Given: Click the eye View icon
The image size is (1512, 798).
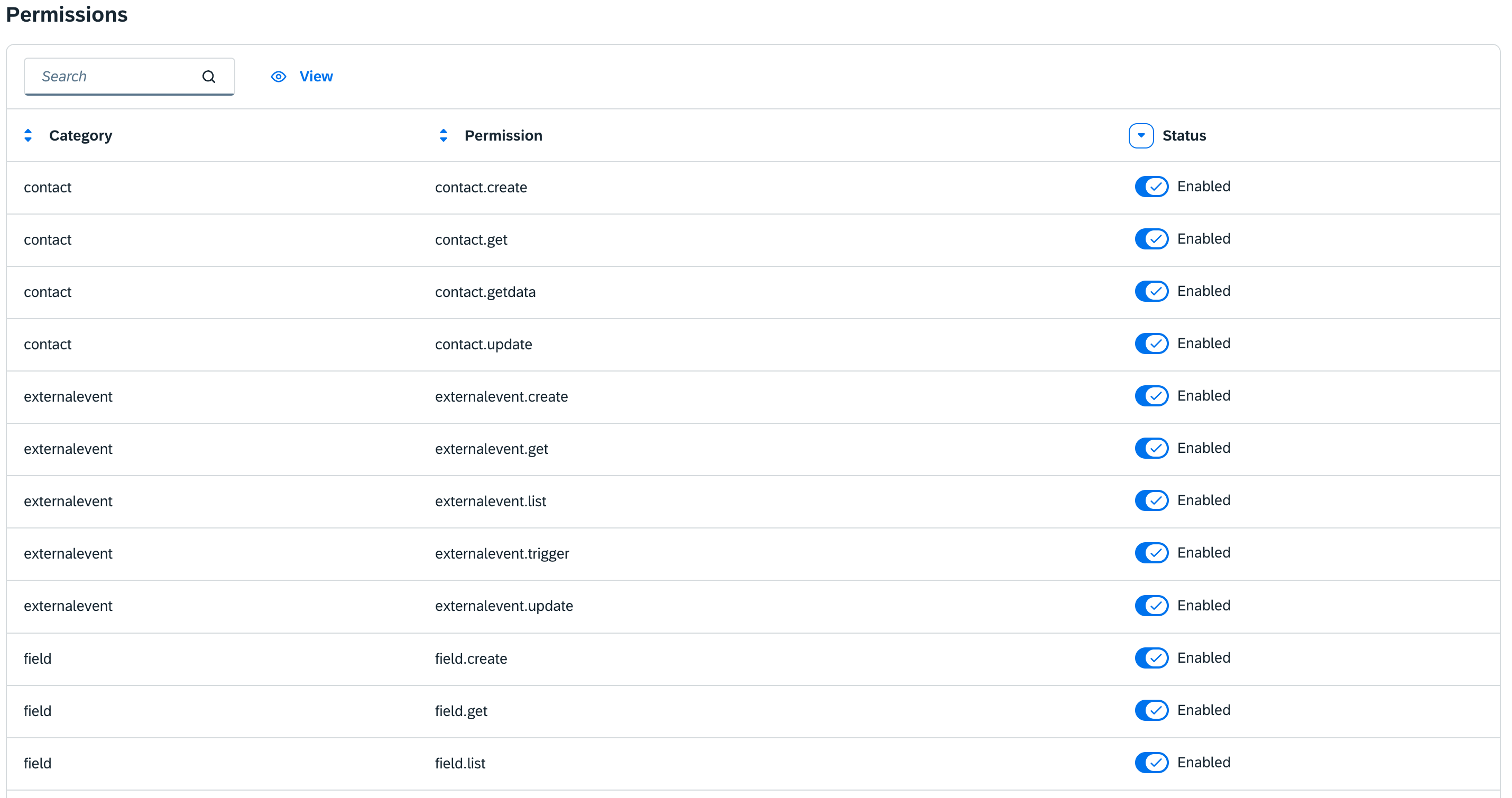Looking at the screenshot, I should pos(278,77).
